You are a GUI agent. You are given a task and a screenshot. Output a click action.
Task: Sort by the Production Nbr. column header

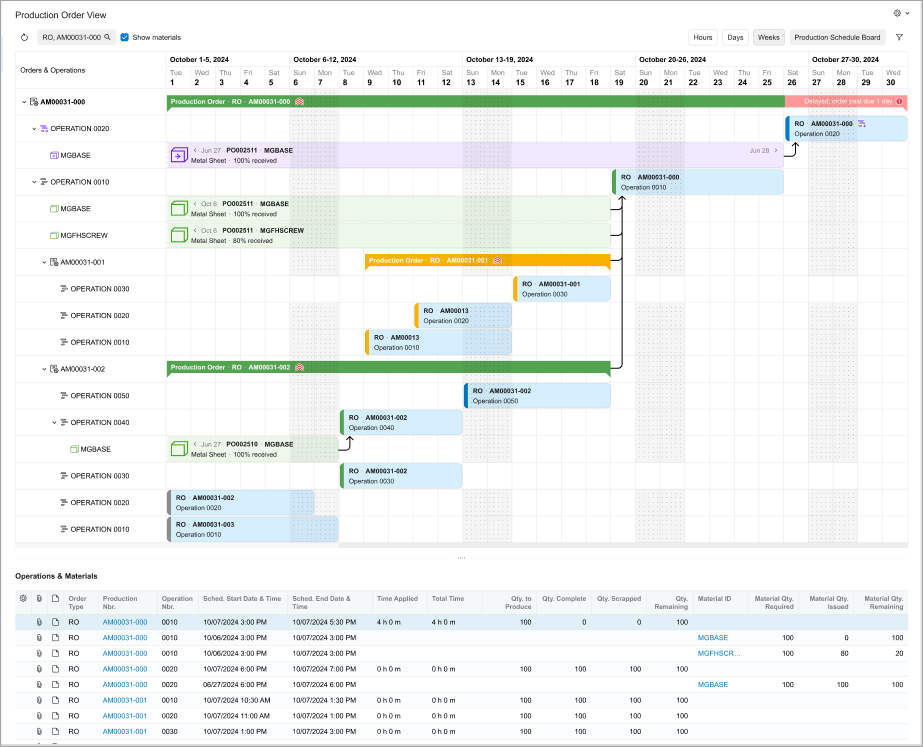[121, 602]
